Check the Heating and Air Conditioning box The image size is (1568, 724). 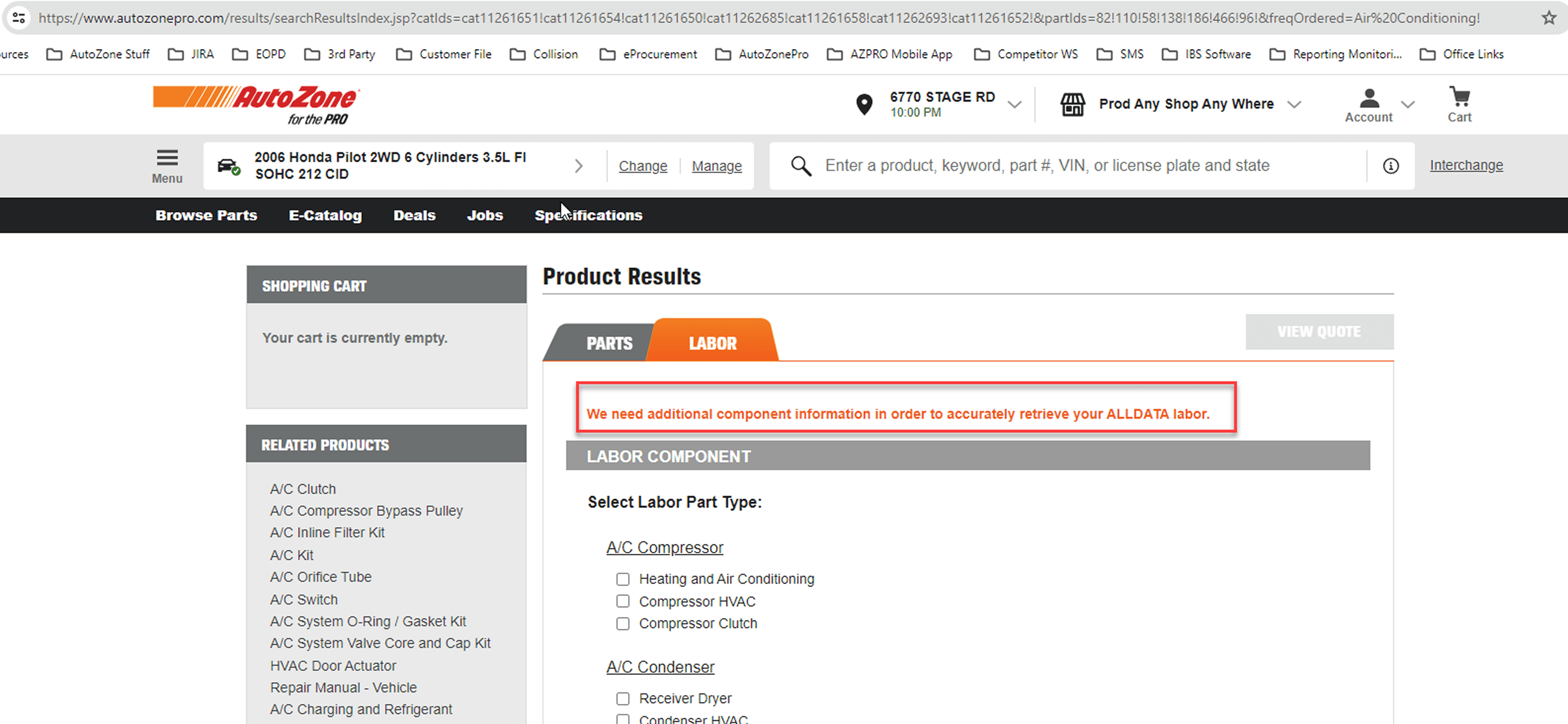(x=622, y=579)
